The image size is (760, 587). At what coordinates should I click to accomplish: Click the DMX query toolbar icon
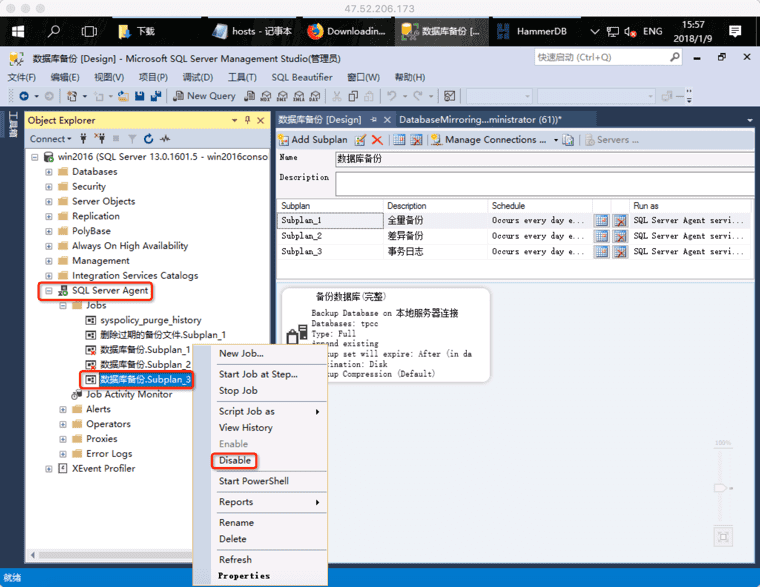pyautogui.click(x=282, y=96)
